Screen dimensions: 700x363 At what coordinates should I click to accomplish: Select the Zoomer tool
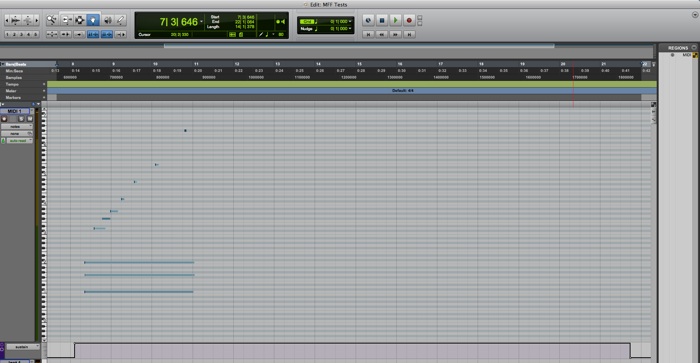pyautogui.click(x=52, y=20)
